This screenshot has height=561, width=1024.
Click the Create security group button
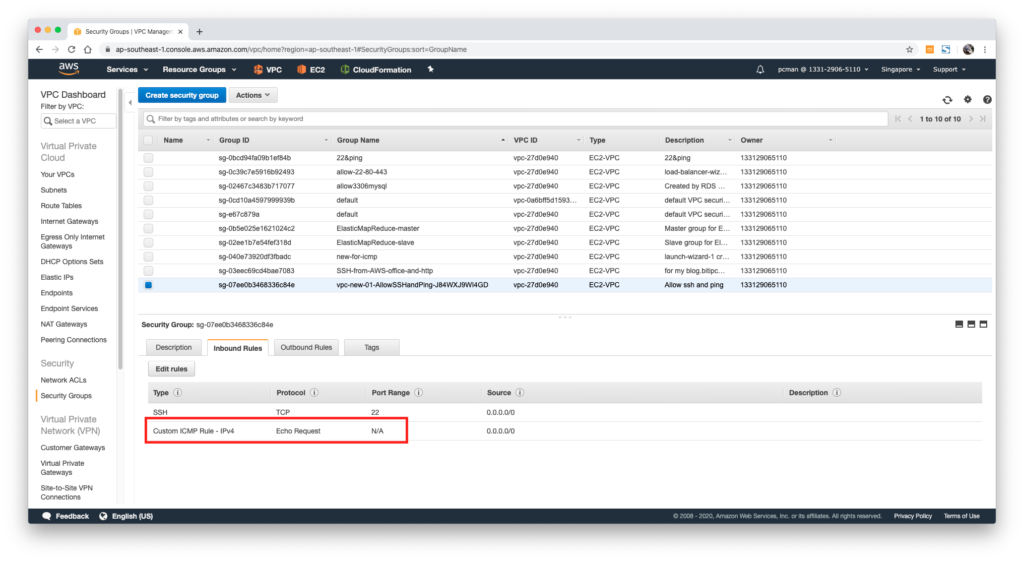click(181, 95)
